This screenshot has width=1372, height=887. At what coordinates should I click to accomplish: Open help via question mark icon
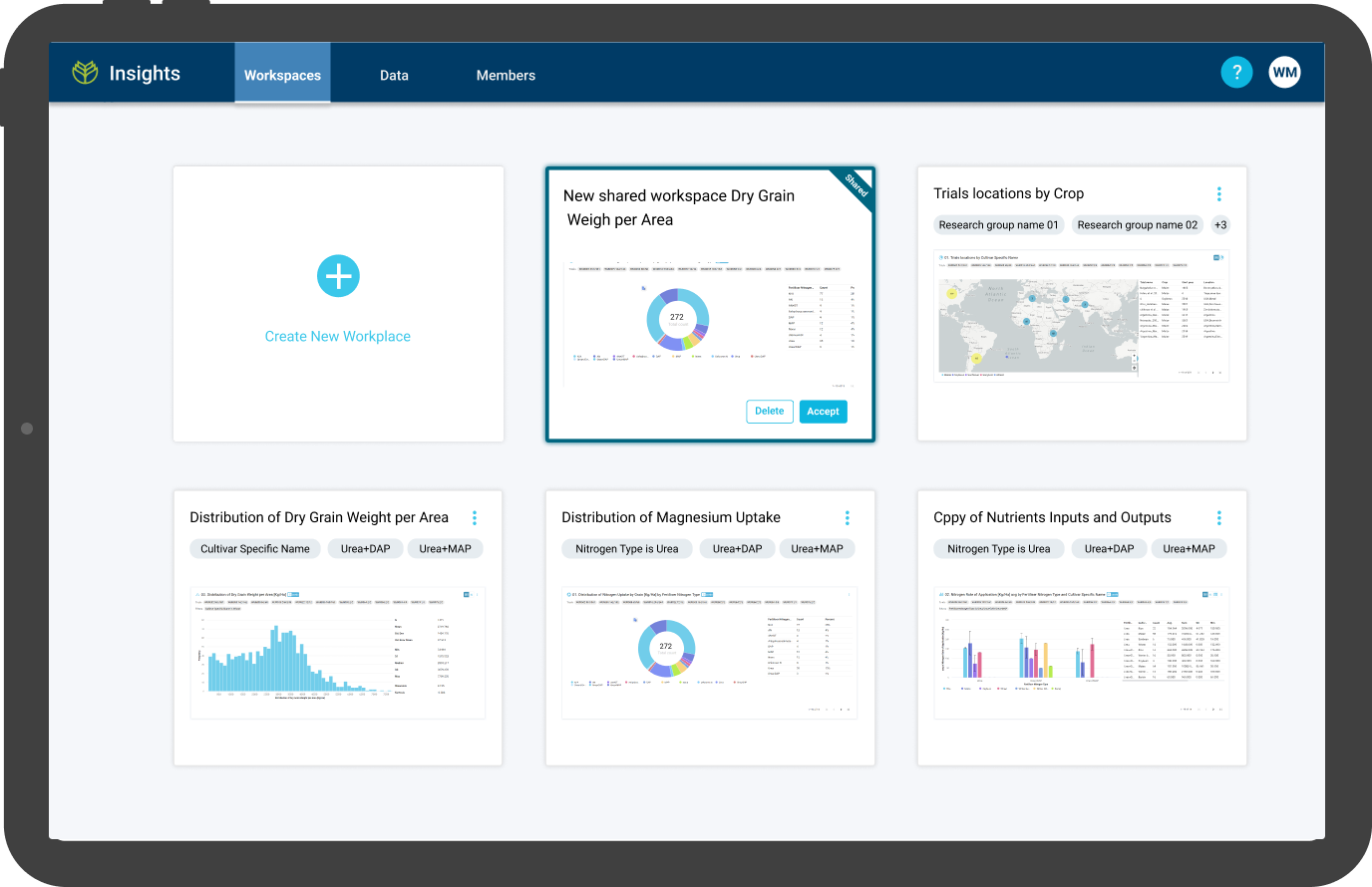(x=1236, y=72)
